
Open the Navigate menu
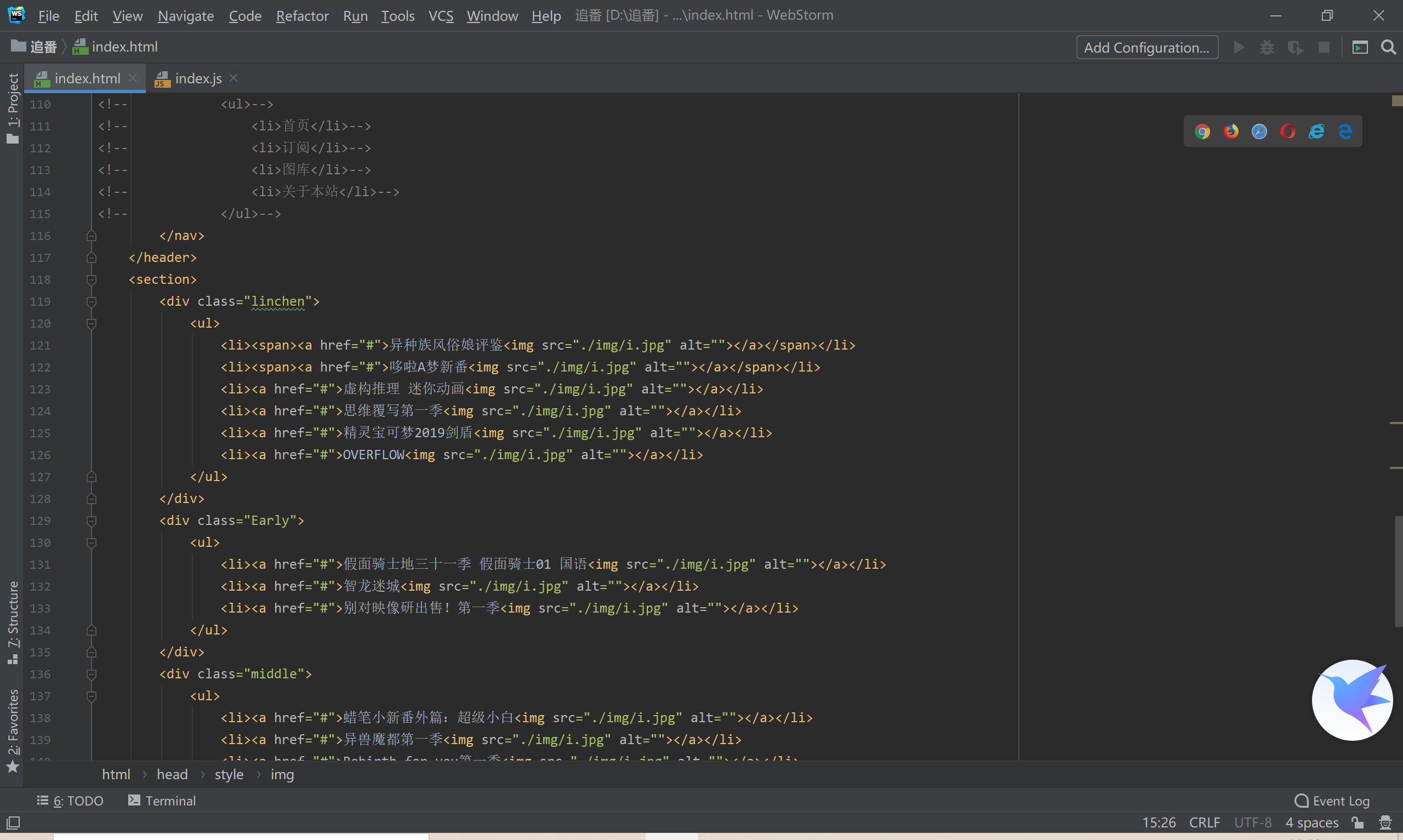pos(186,16)
